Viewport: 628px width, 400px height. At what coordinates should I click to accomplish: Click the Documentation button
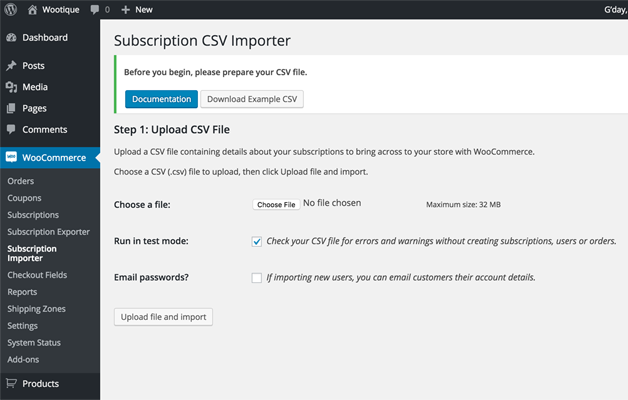click(x=161, y=99)
